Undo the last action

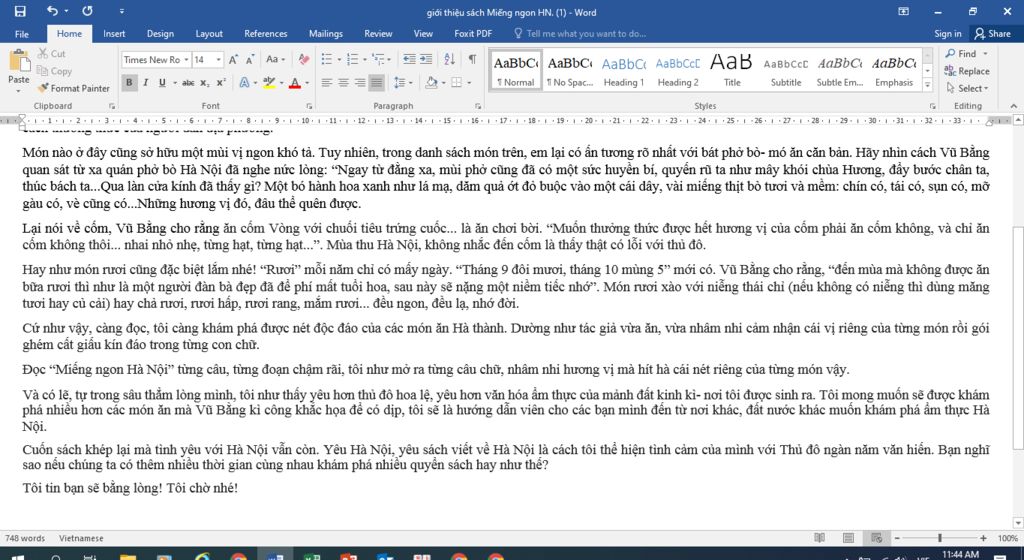point(52,11)
